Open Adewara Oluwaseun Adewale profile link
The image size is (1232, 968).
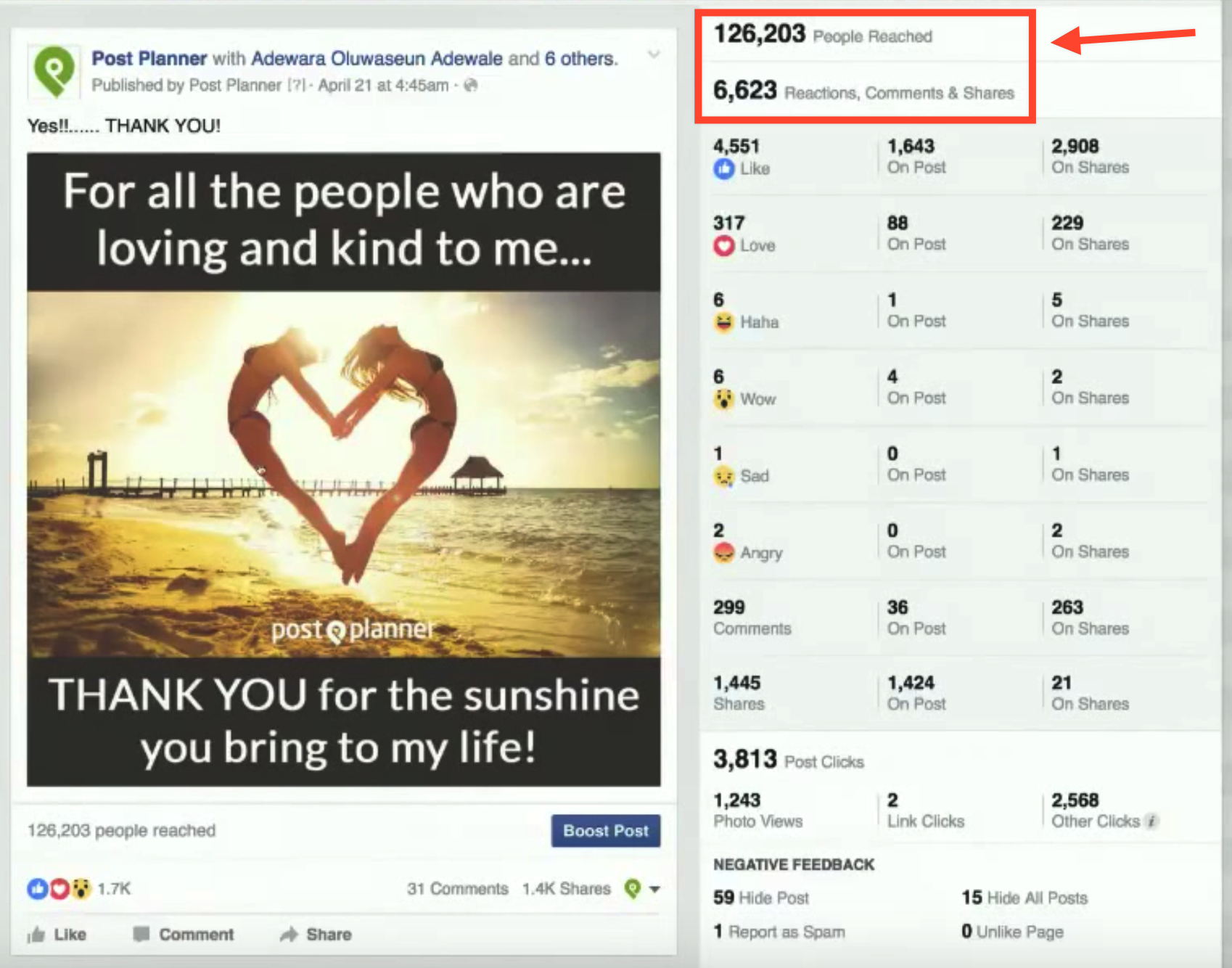(377, 58)
